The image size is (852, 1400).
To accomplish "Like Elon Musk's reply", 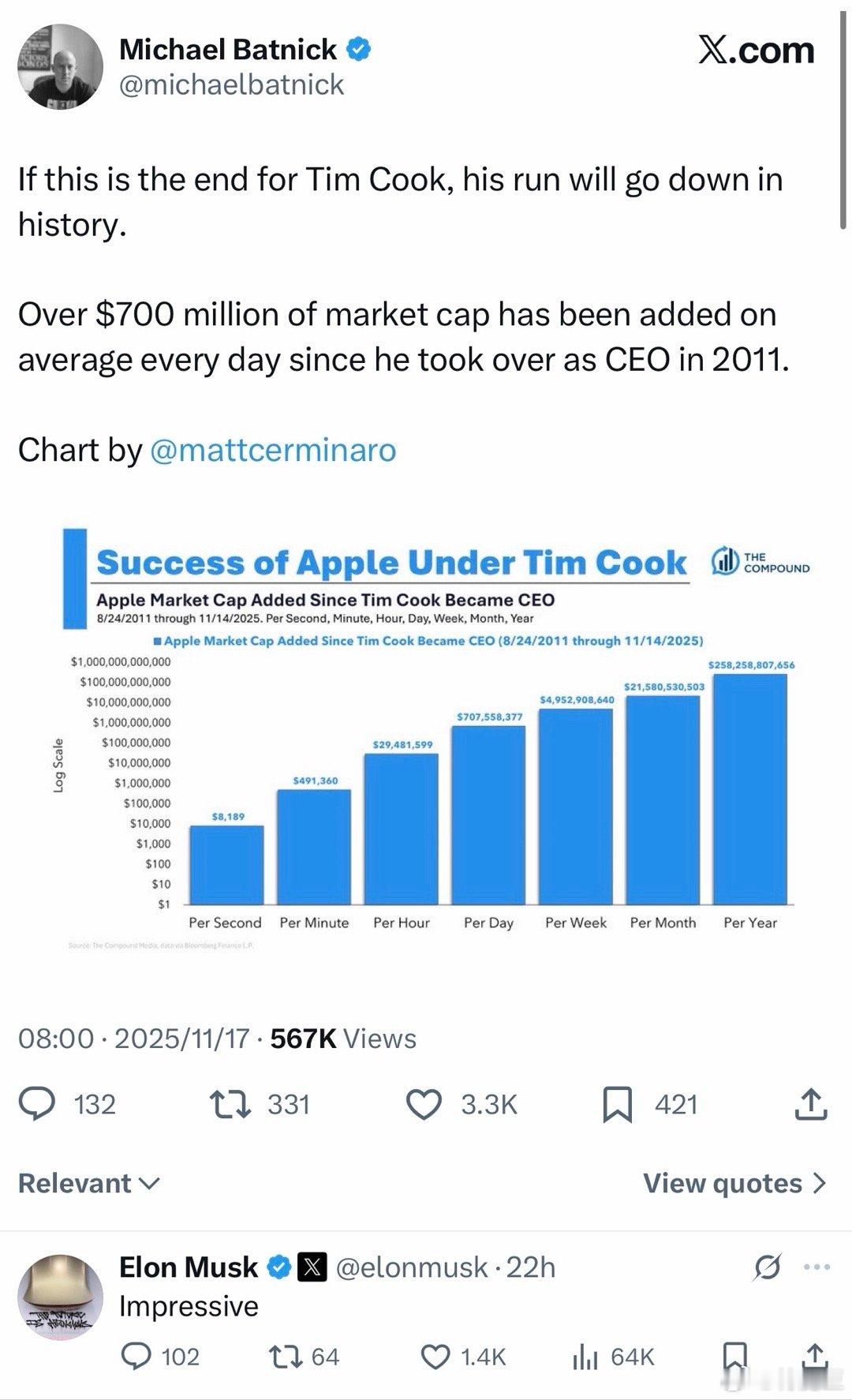I will coord(435,1357).
